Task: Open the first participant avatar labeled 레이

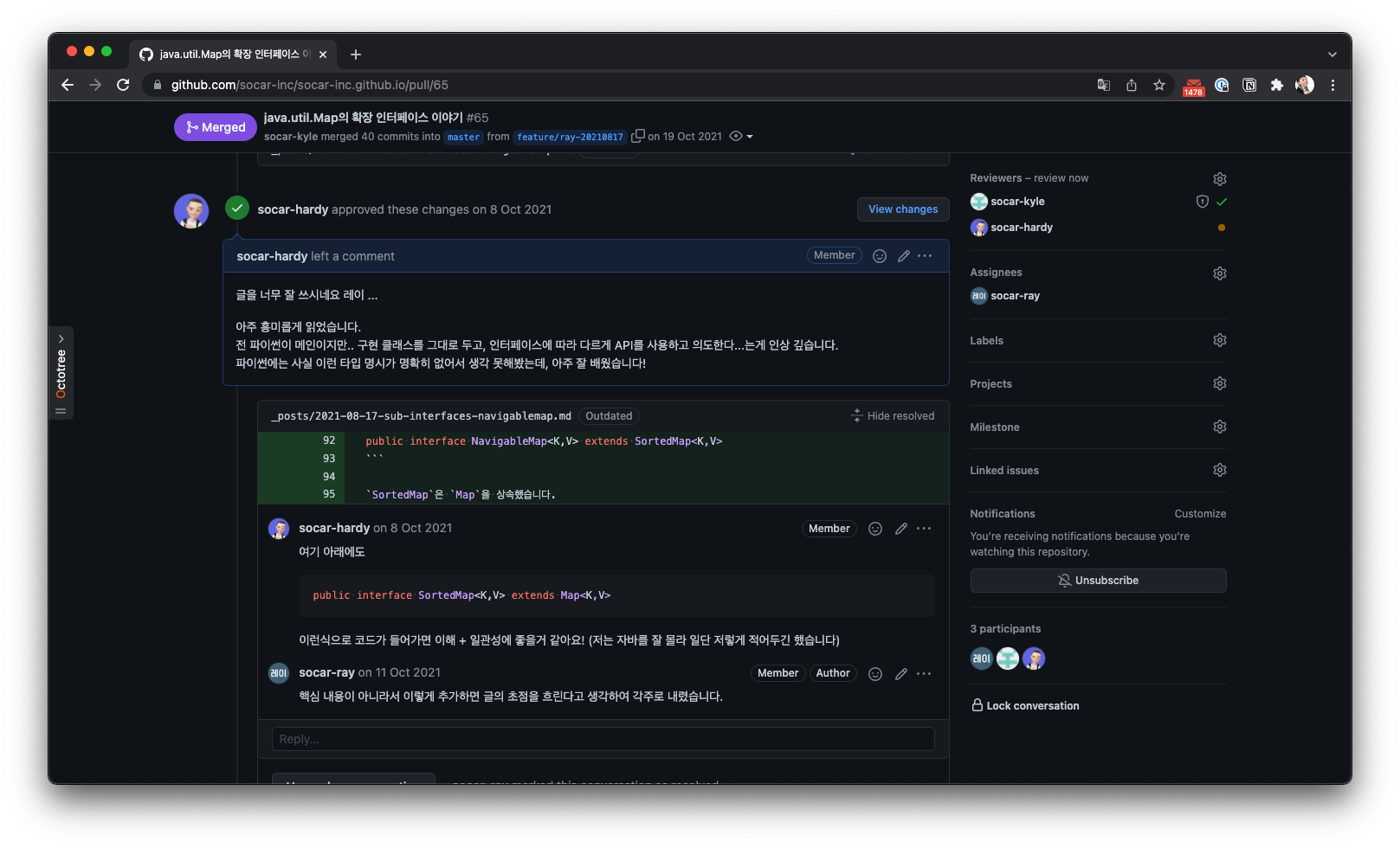Action: tap(982, 658)
